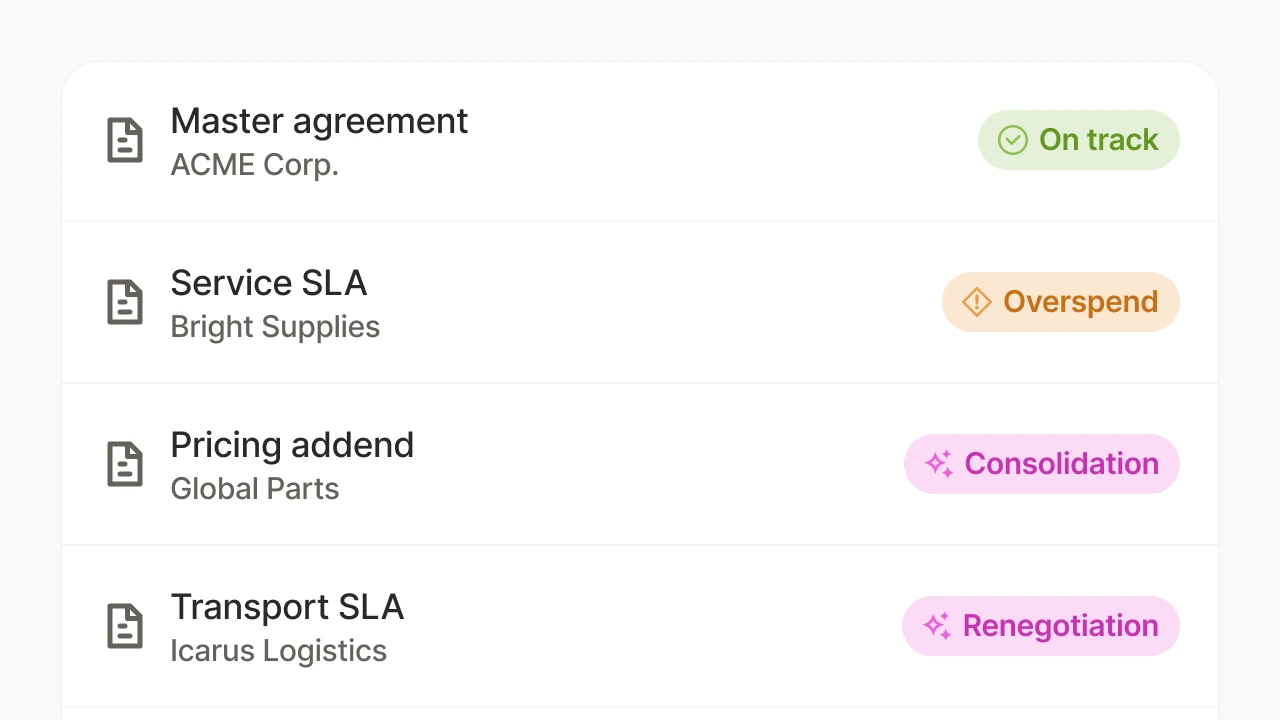1280x720 pixels.
Task: Click the warning diamond icon in Overspend badge
Action: click(x=976, y=302)
